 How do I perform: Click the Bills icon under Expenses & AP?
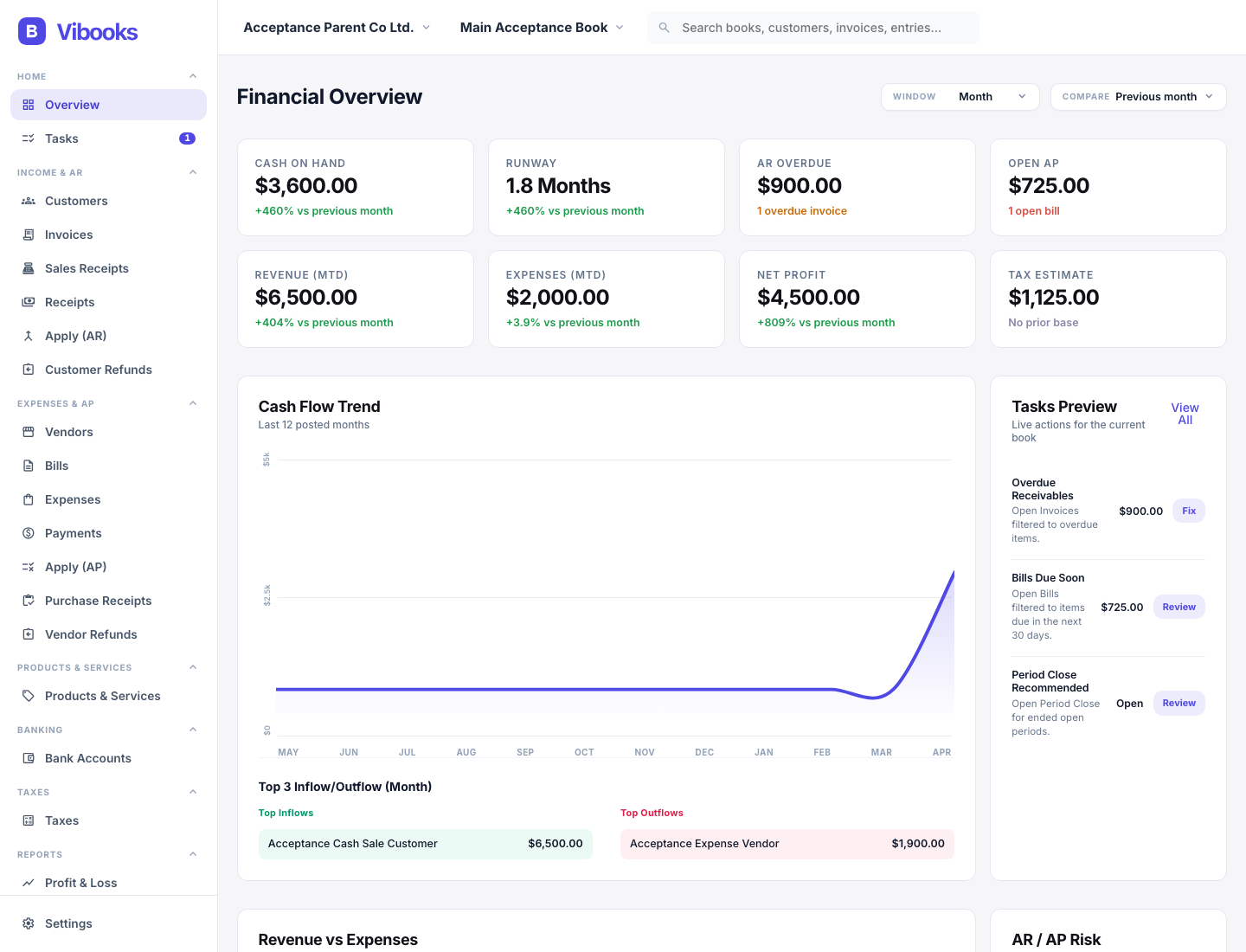[29, 466]
